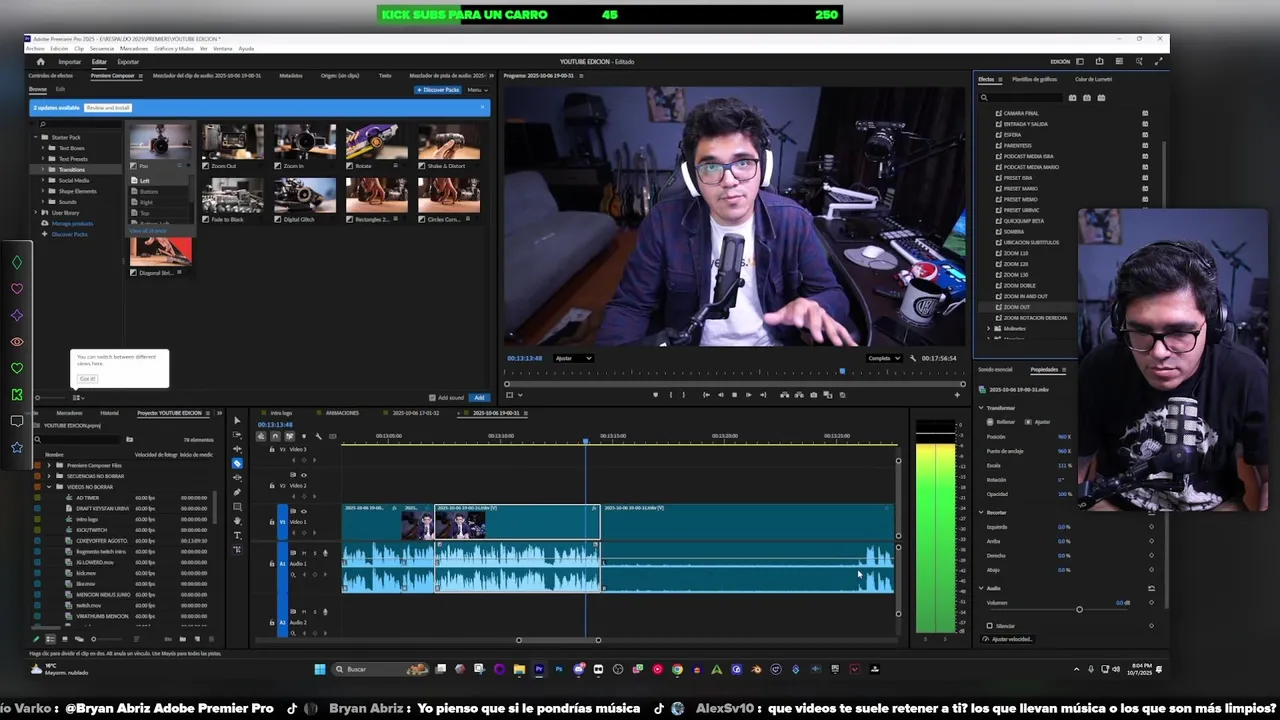Click the Step Back frame button
The image size is (1280, 720).
tap(720, 395)
